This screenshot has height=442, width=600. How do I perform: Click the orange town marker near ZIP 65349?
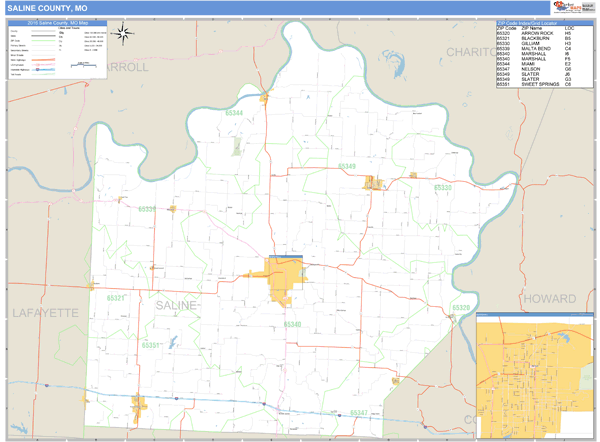click(x=374, y=182)
